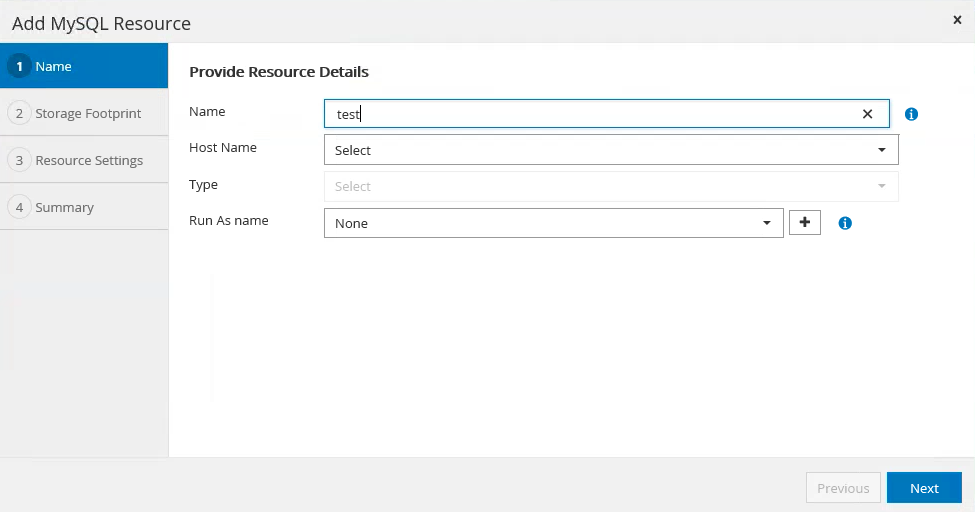Screen dimensions: 975x512
Task: Click the Previous button
Action: click(x=843, y=488)
